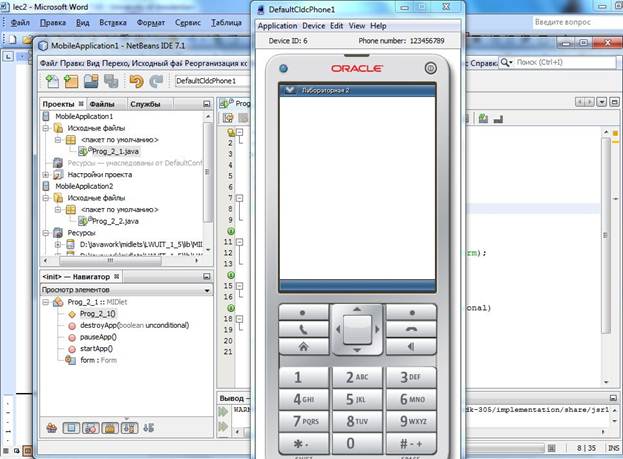The height and width of the screenshot is (459, 623).
Task: Select the MobileApplication2 project node
Action: click(x=84, y=186)
